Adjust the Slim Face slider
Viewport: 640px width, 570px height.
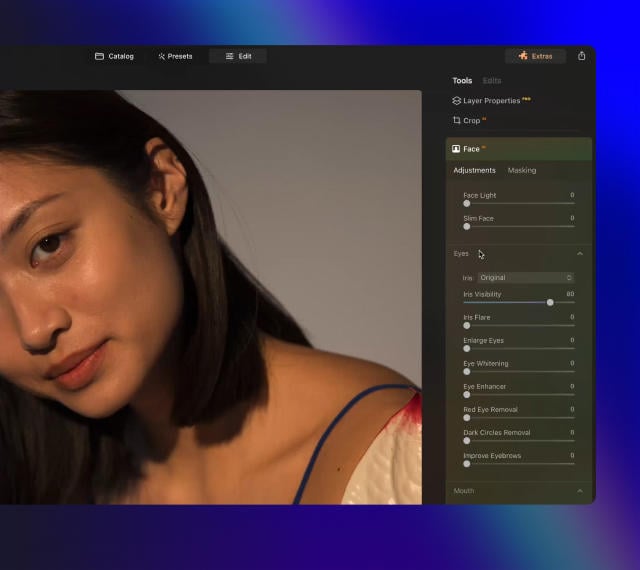[519, 227]
